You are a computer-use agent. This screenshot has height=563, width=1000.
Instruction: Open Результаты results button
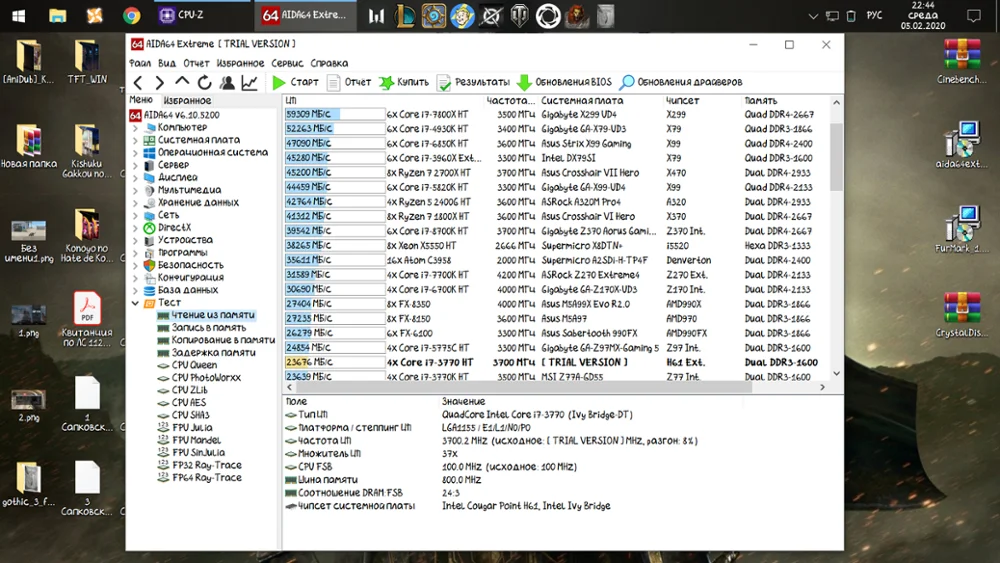(473, 82)
